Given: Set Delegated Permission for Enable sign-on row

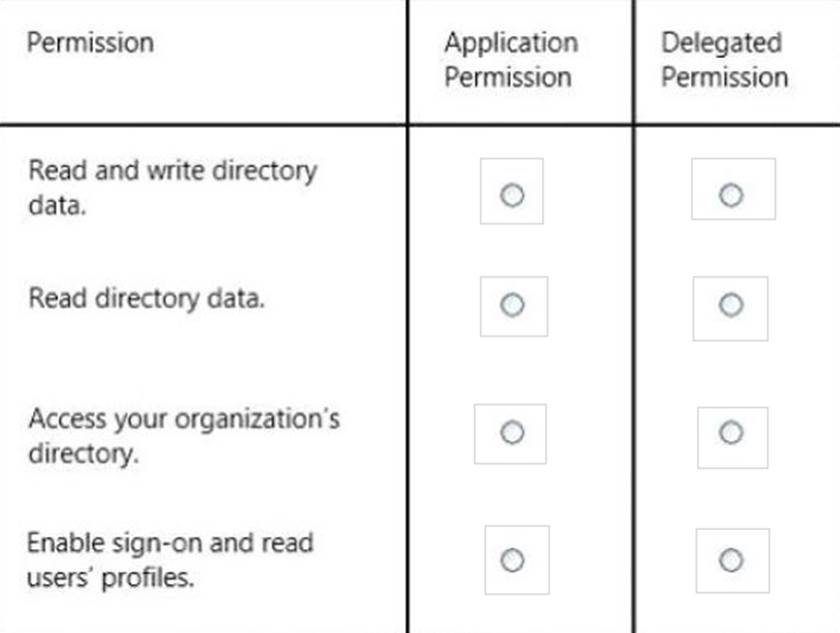Looking at the screenshot, I should [x=731, y=559].
